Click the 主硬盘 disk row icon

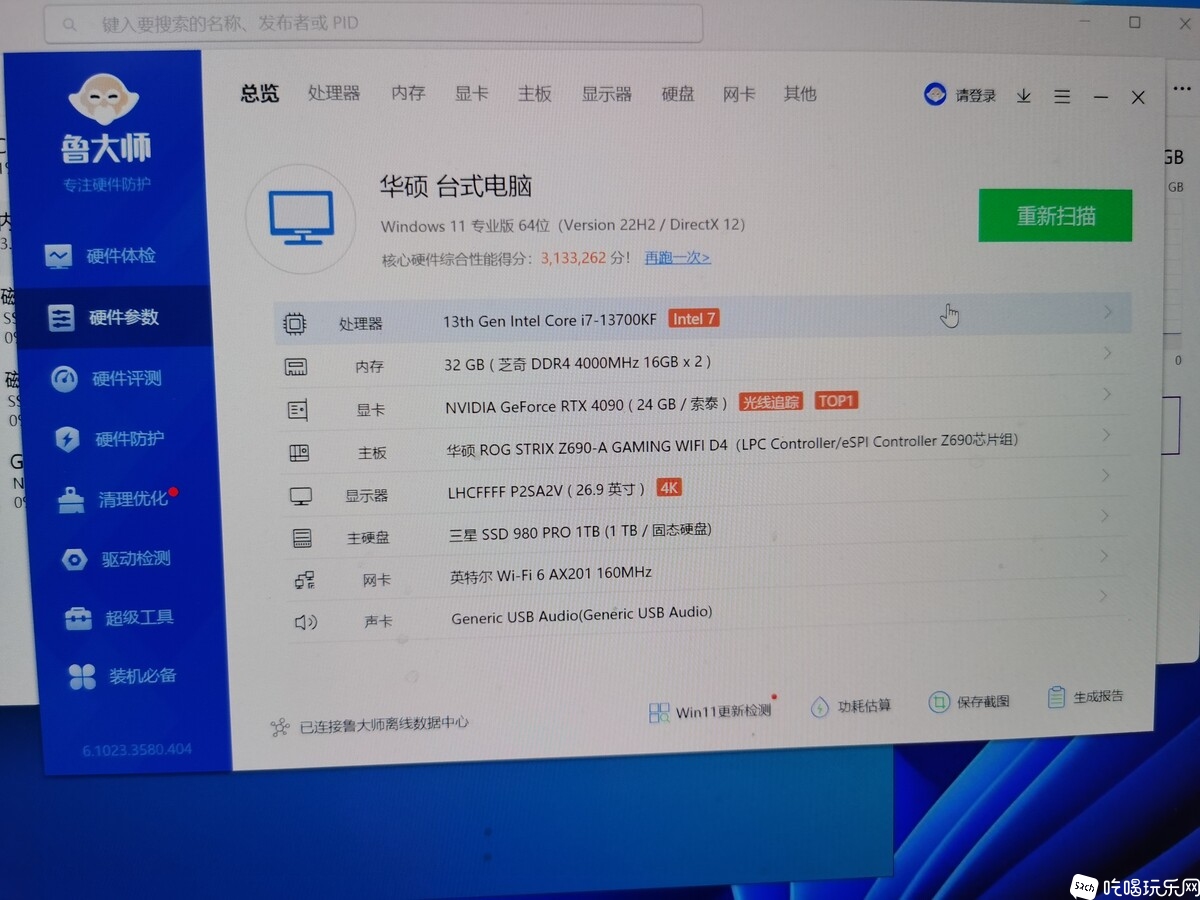(x=302, y=538)
